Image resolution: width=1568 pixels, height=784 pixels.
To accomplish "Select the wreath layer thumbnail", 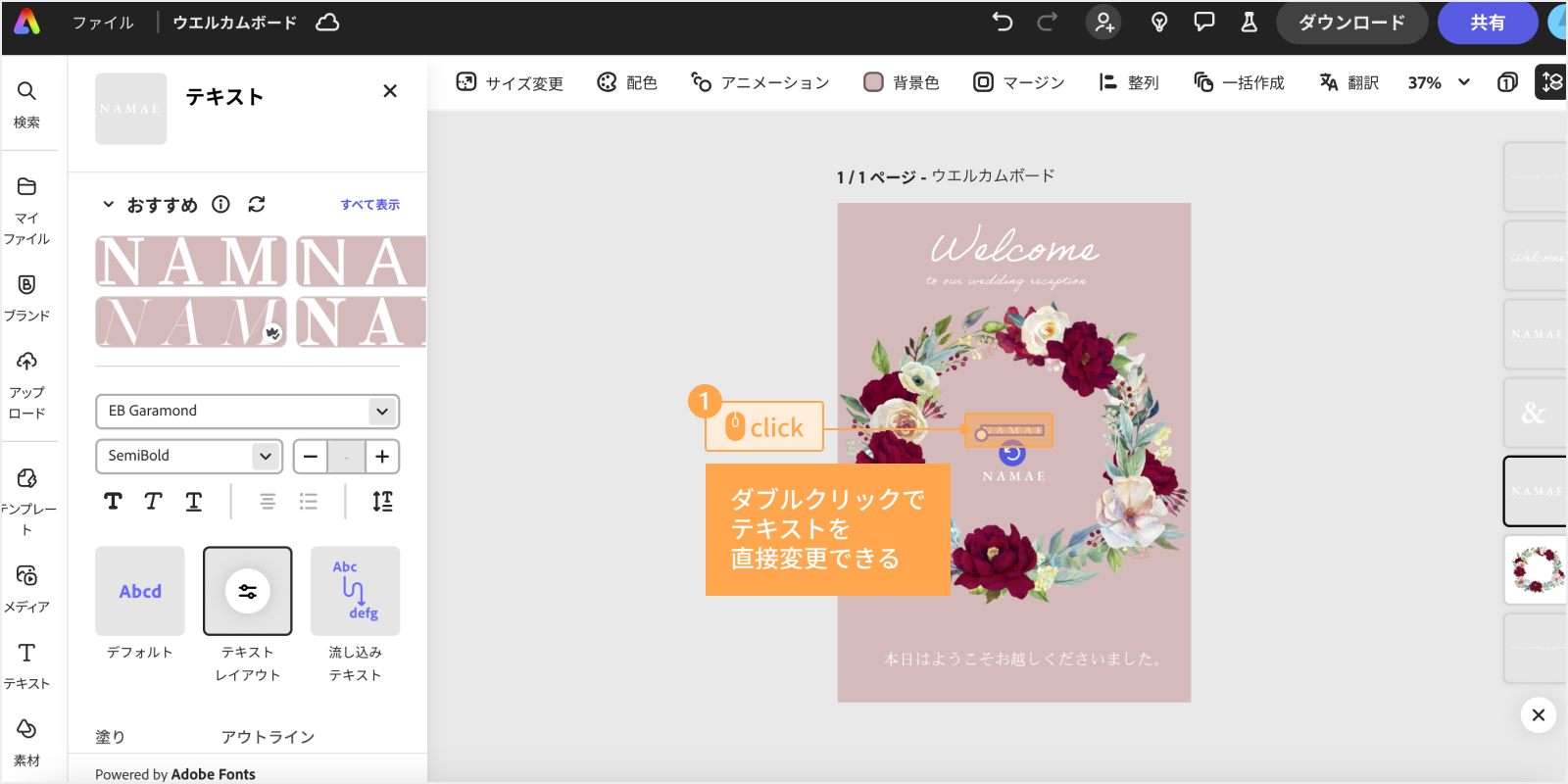I will click(1537, 569).
